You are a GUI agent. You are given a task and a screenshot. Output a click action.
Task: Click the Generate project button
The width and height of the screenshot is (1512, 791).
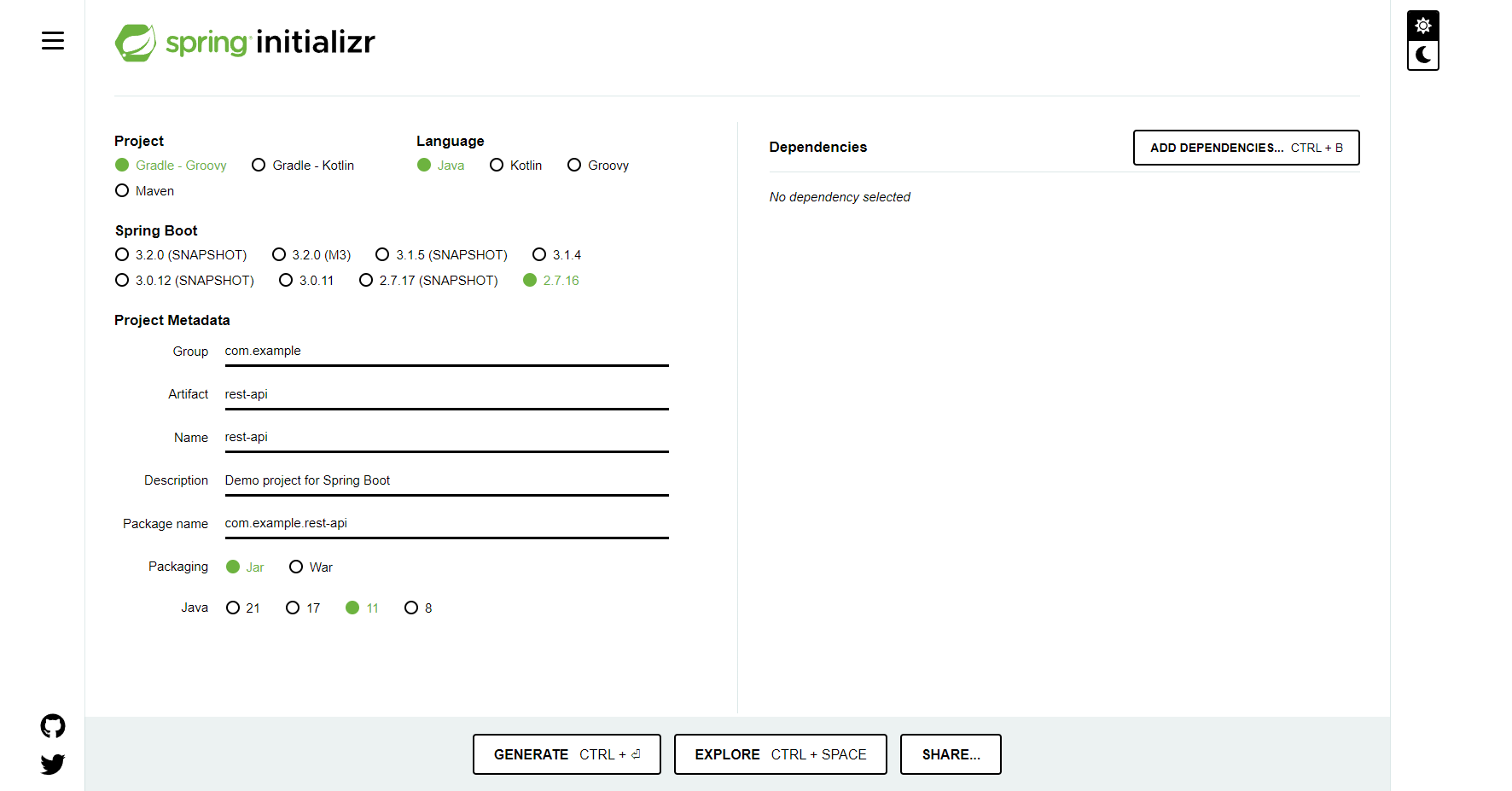(567, 754)
